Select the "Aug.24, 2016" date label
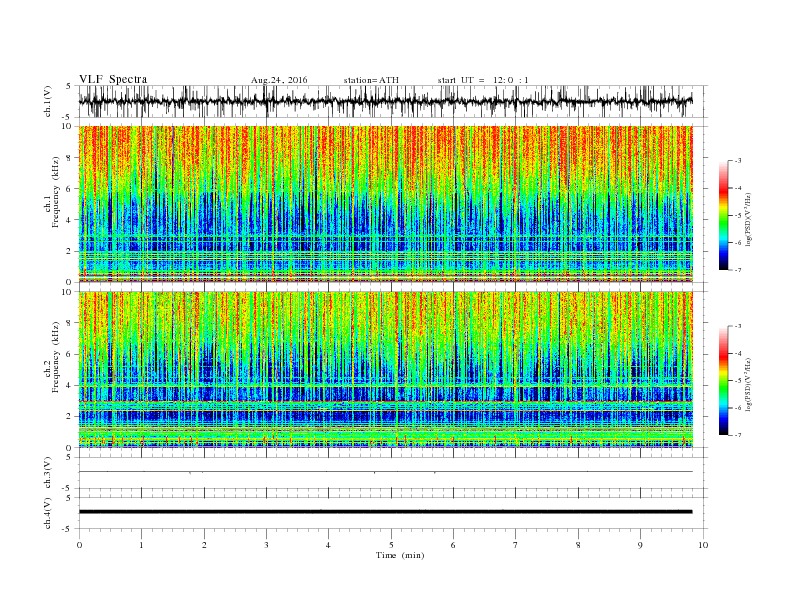 click(x=279, y=80)
